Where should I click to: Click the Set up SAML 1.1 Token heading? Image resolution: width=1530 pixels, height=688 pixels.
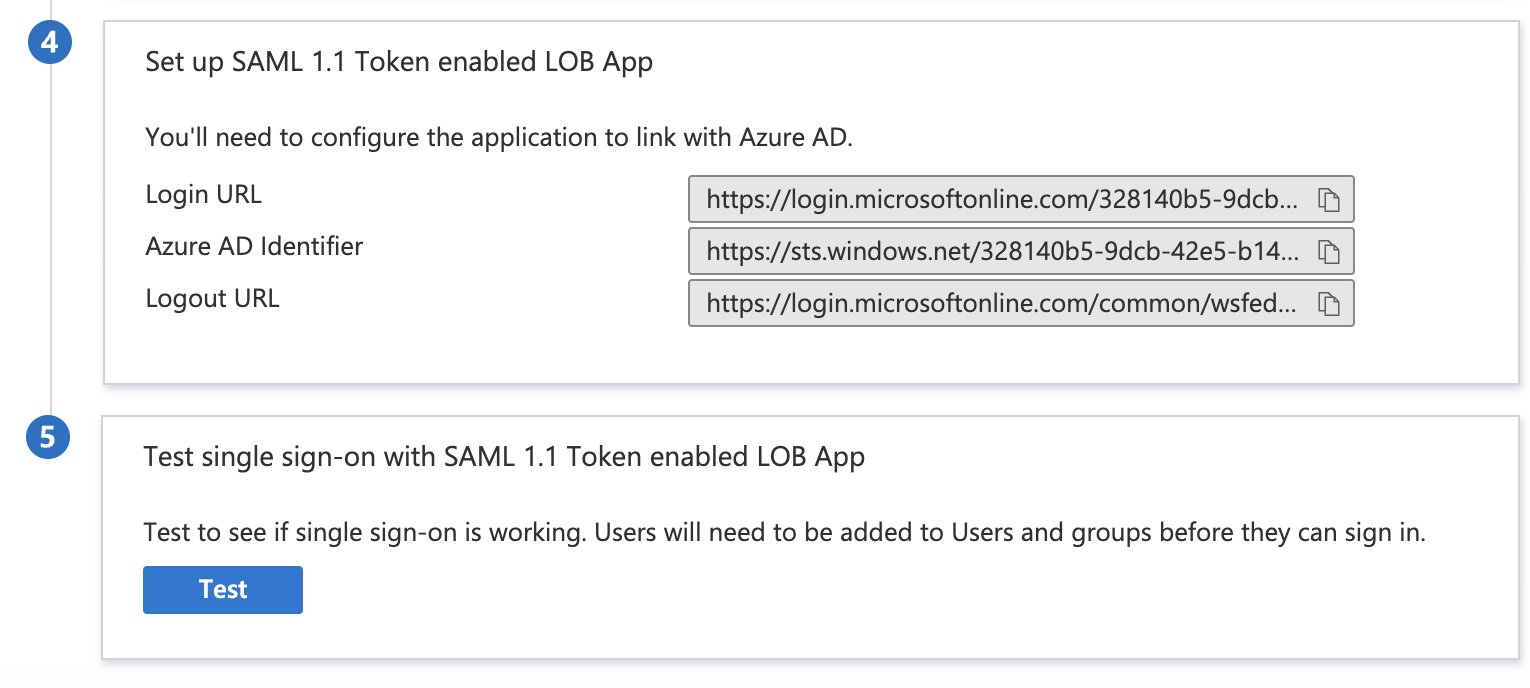coord(399,61)
